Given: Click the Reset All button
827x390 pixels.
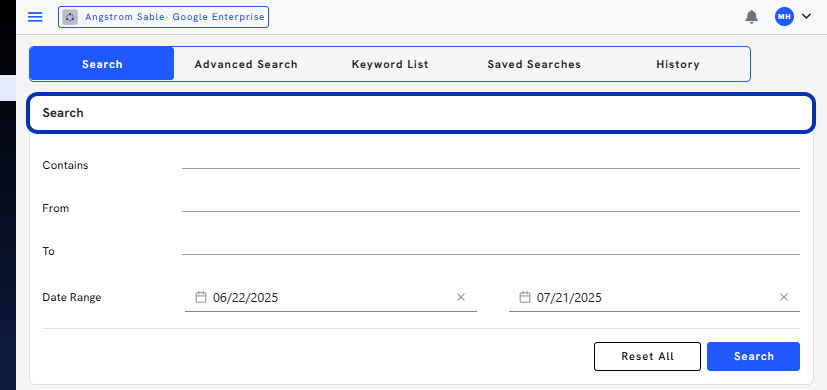Looking at the screenshot, I should (647, 356).
